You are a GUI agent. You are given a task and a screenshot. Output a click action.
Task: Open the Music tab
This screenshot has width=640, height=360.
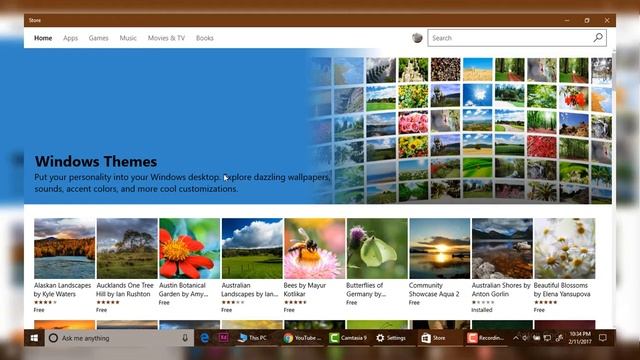[x=128, y=38]
